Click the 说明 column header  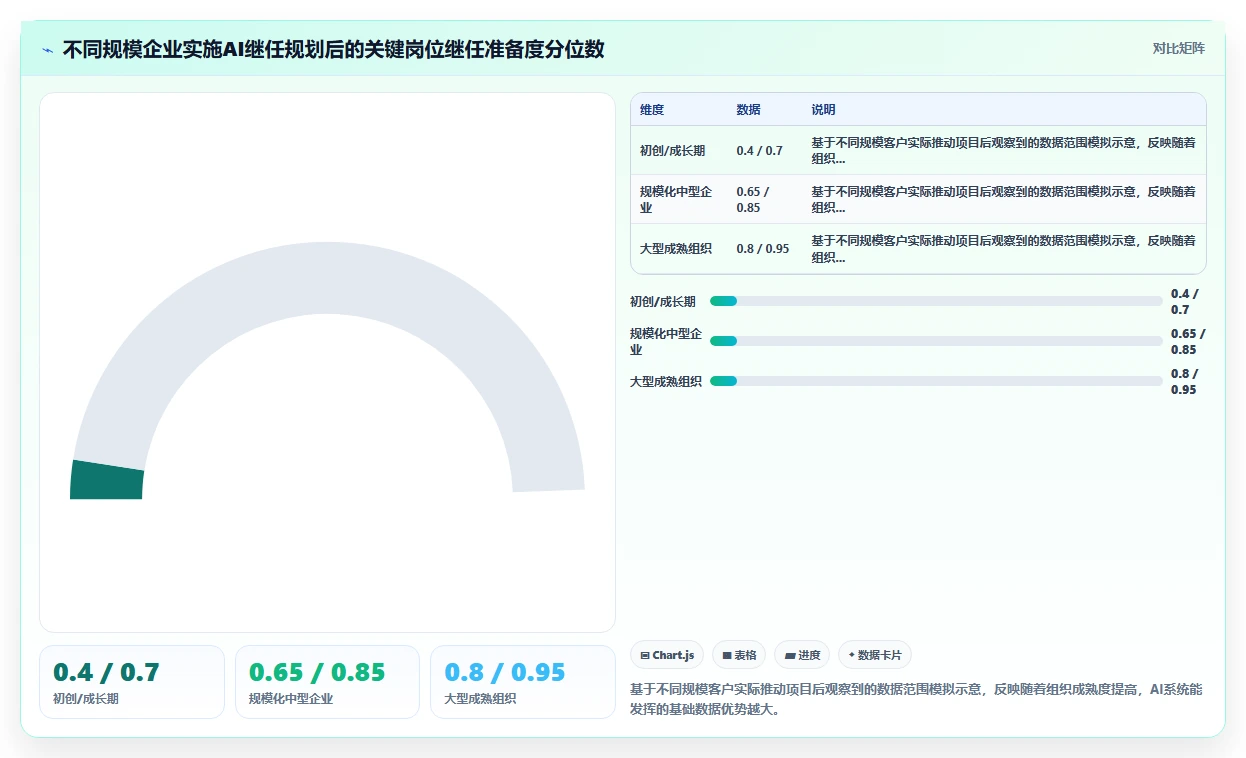pos(823,110)
